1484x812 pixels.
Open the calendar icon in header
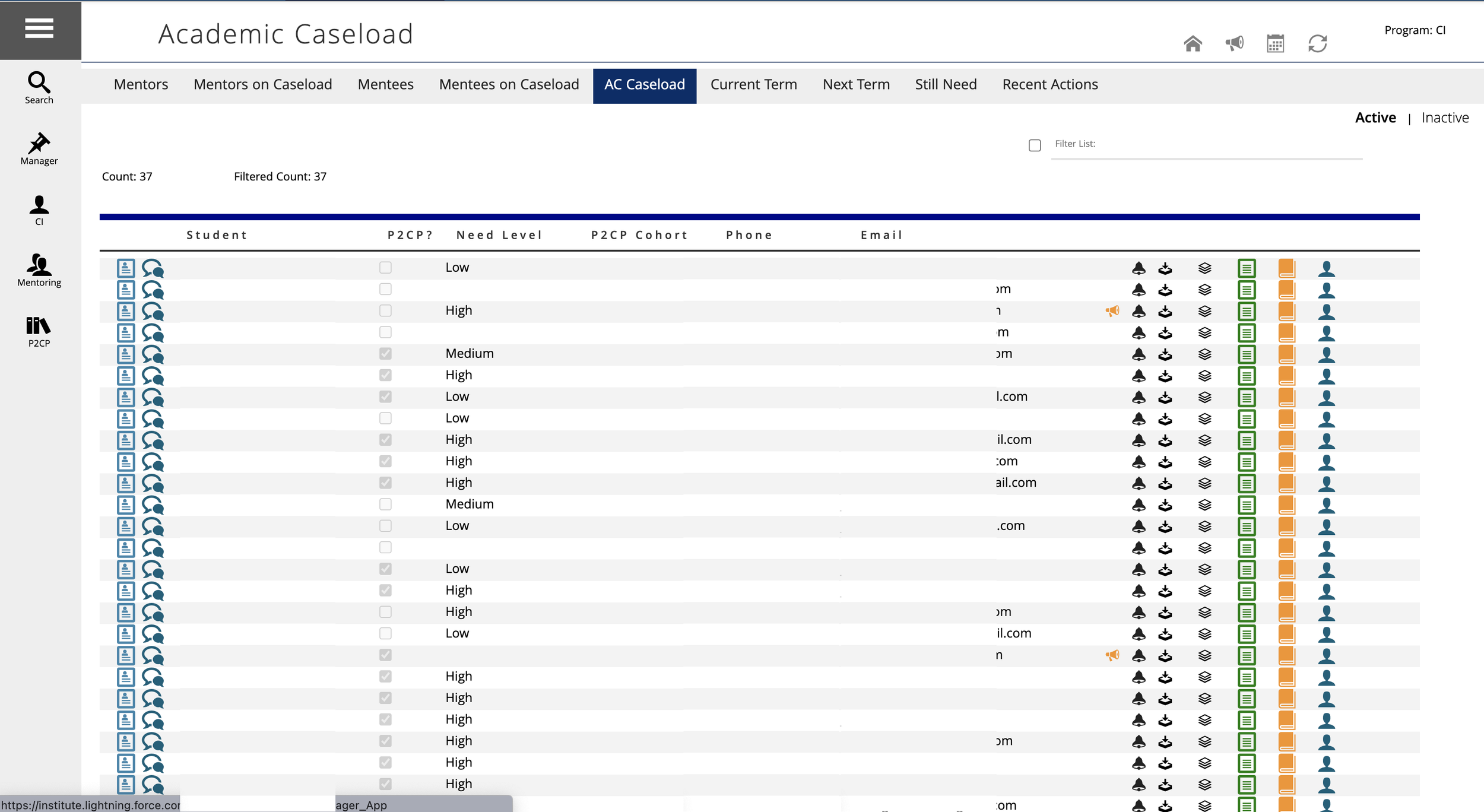1275,43
